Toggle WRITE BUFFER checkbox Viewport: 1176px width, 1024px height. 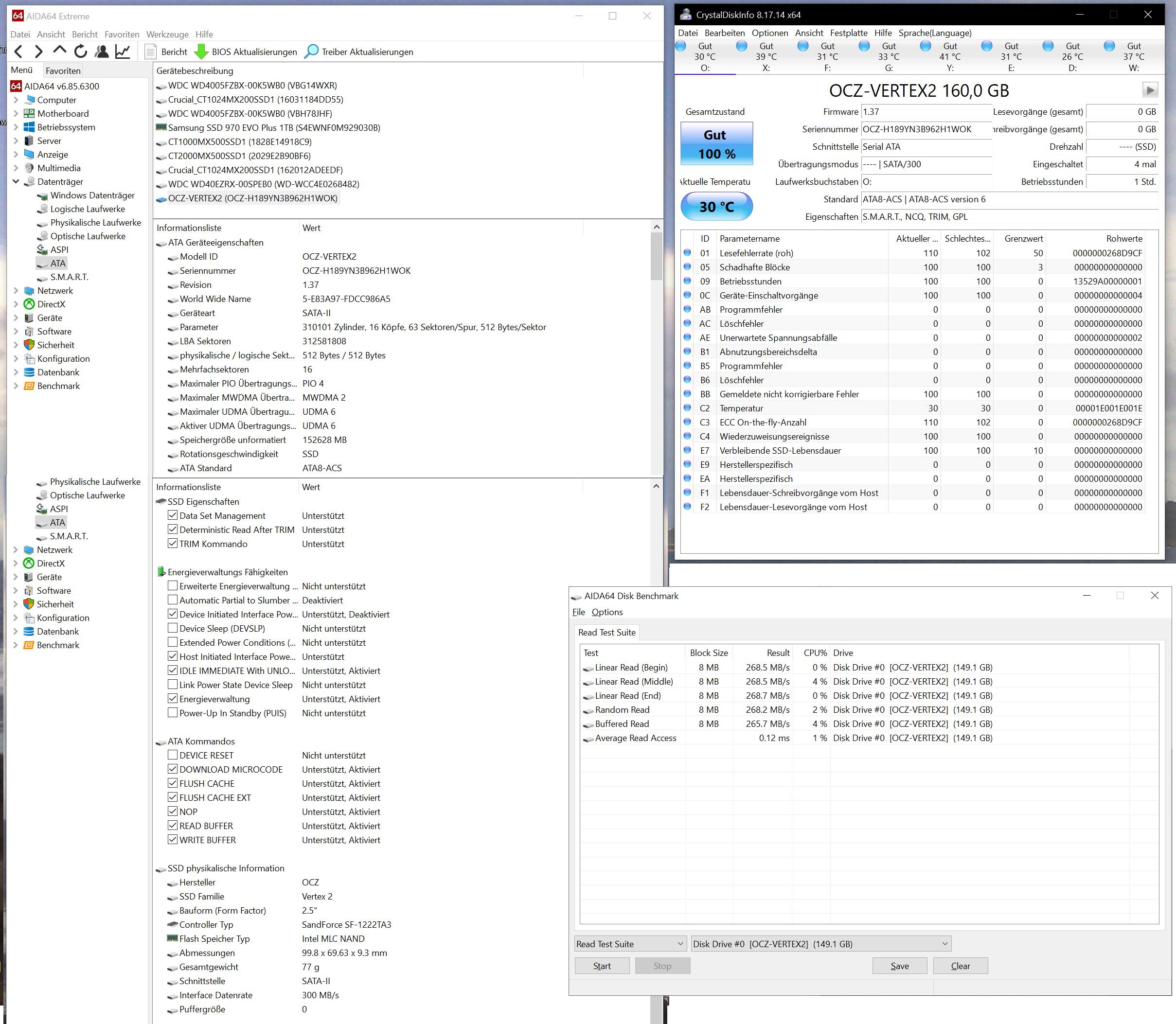(173, 839)
